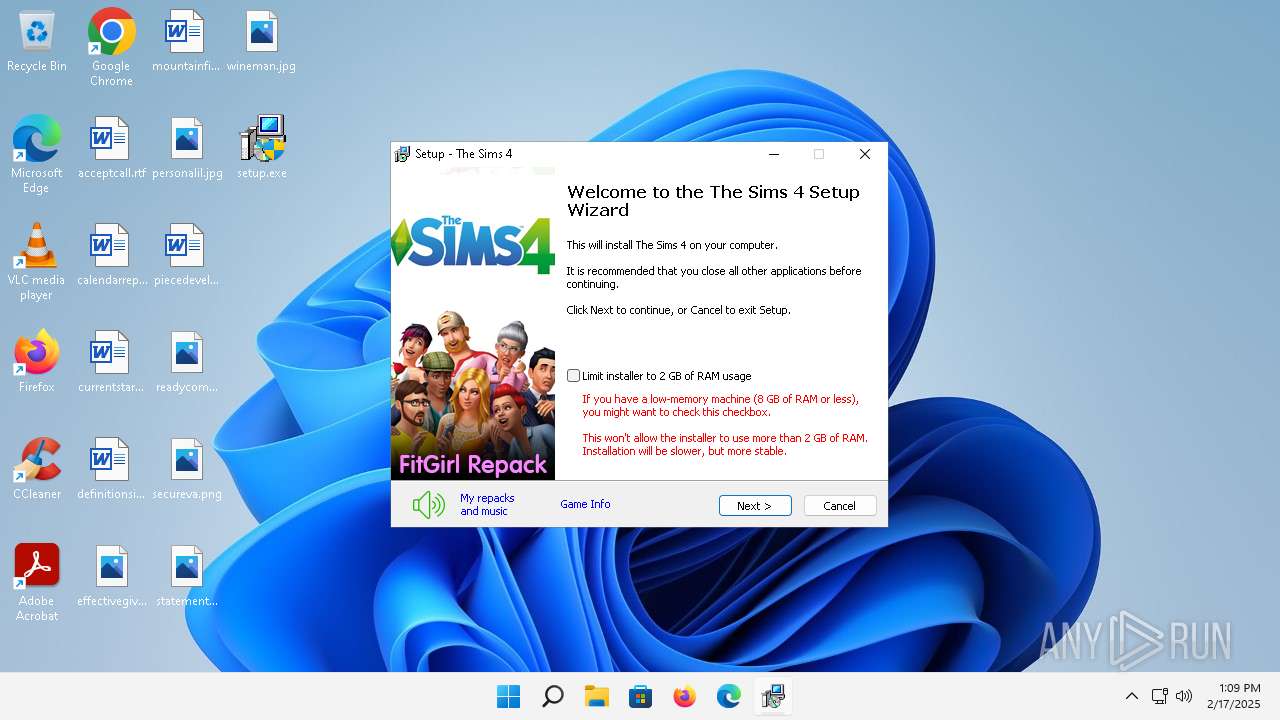Screen dimensions: 1280x720
Task: Open the clock showing 1:09 PM
Action: [1233, 696]
